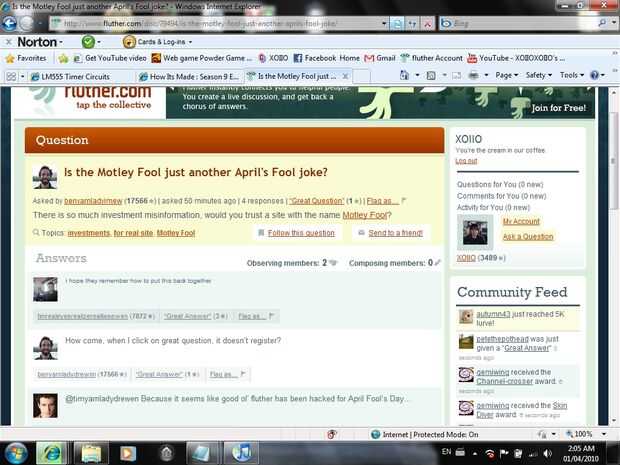
Task: Open the Skin Diver award link
Action: tap(522, 410)
